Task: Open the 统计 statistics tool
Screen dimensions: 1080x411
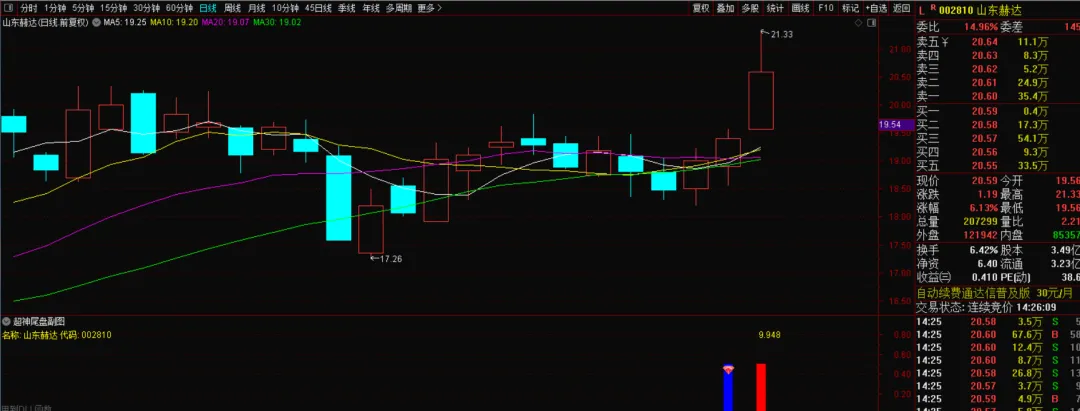Action: pos(775,8)
